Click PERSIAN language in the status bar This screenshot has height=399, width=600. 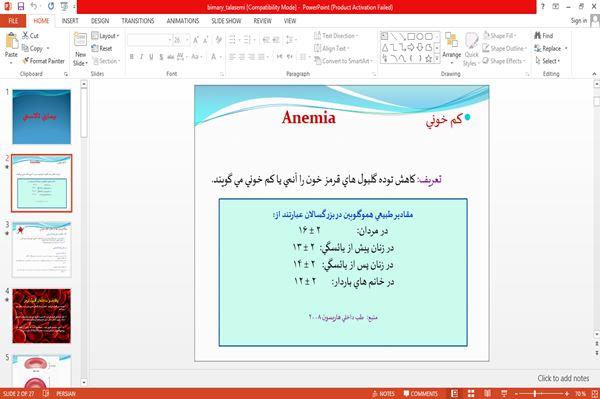[x=66, y=394]
